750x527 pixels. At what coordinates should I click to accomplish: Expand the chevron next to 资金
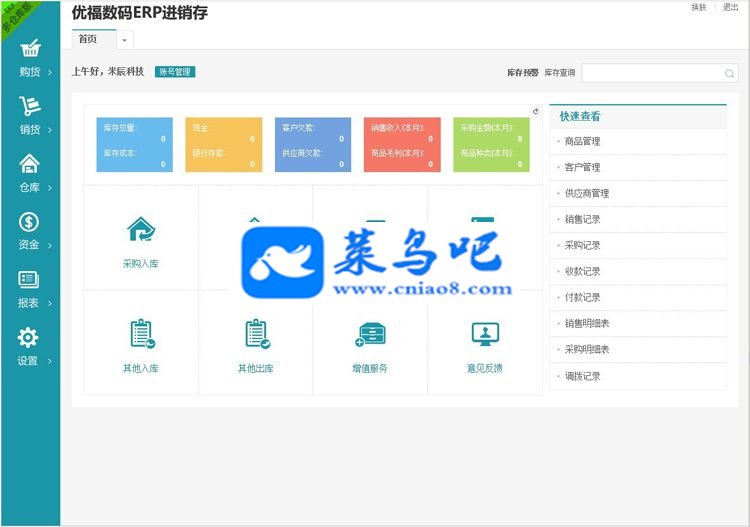pos(49,245)
